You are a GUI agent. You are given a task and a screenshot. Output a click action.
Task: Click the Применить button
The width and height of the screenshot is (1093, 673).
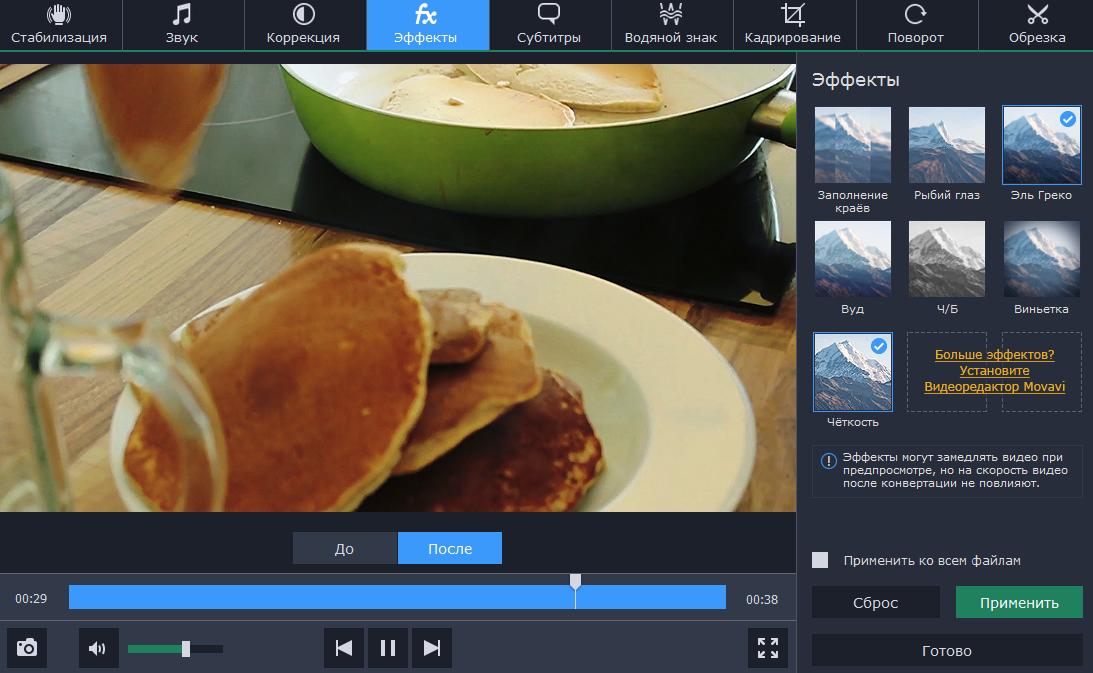(x=1019, y=603)
